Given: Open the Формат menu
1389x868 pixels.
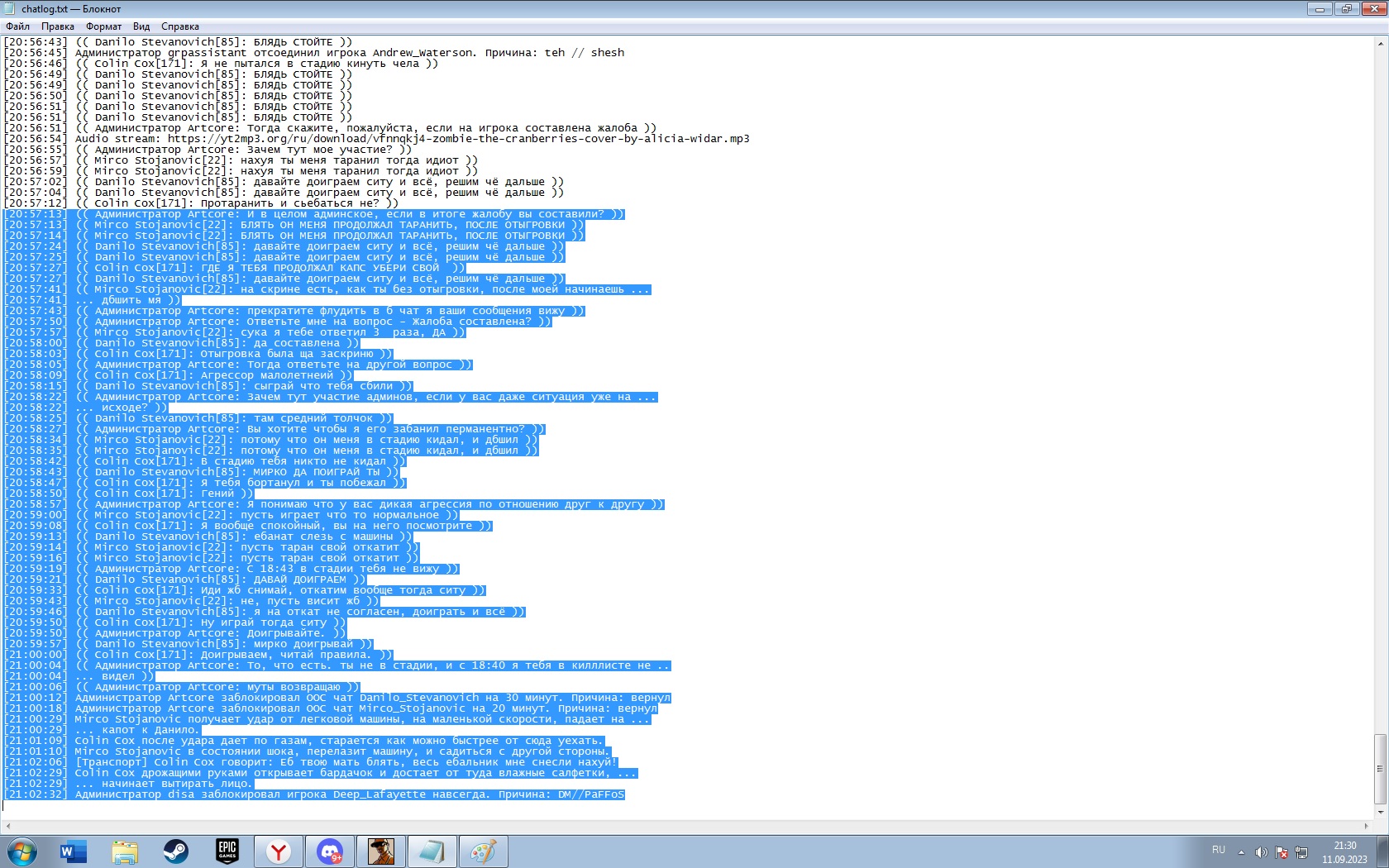Looking at the screenshot, I should point(103,26).
